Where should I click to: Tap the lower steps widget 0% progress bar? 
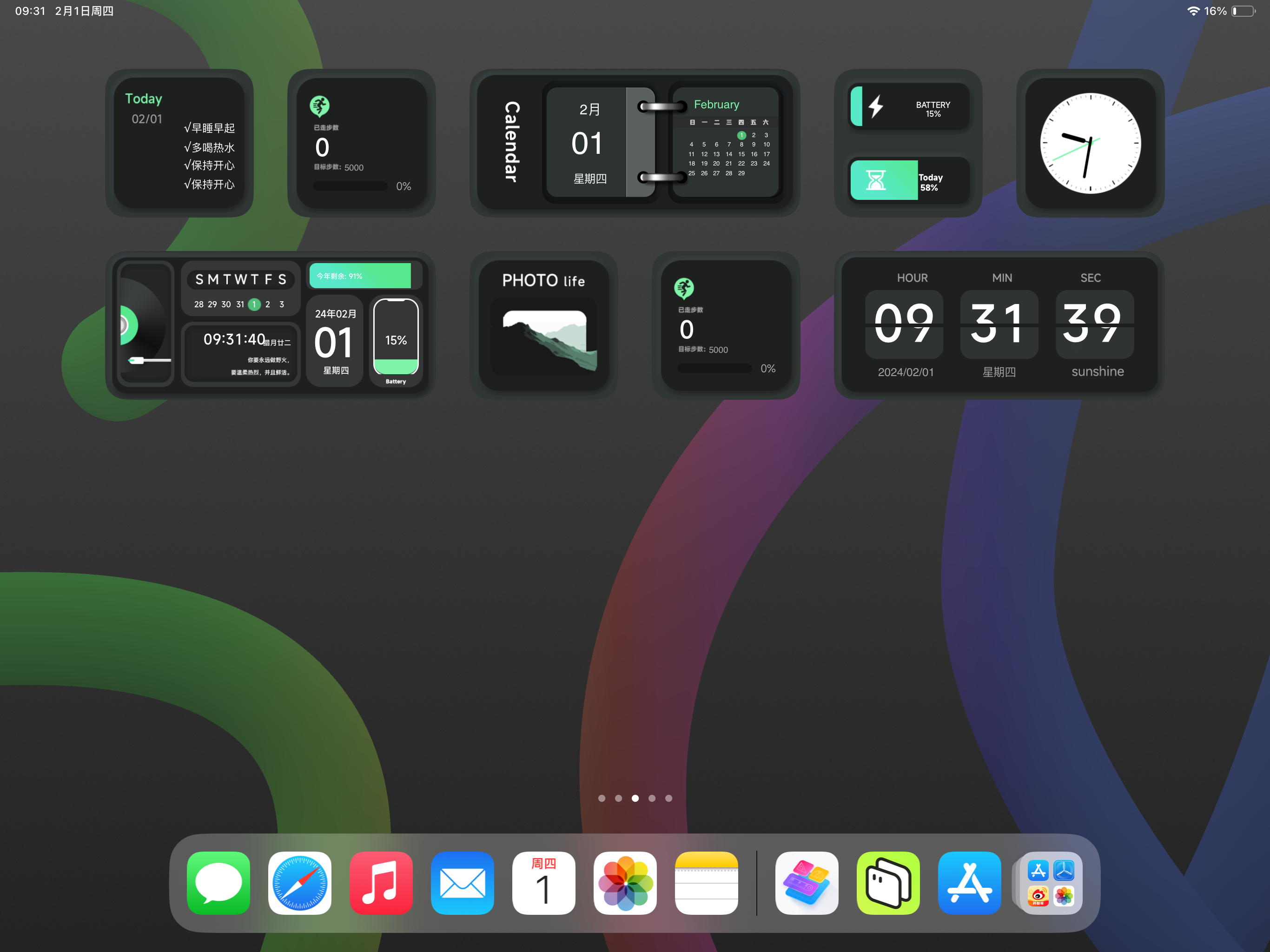pos(714,368)
